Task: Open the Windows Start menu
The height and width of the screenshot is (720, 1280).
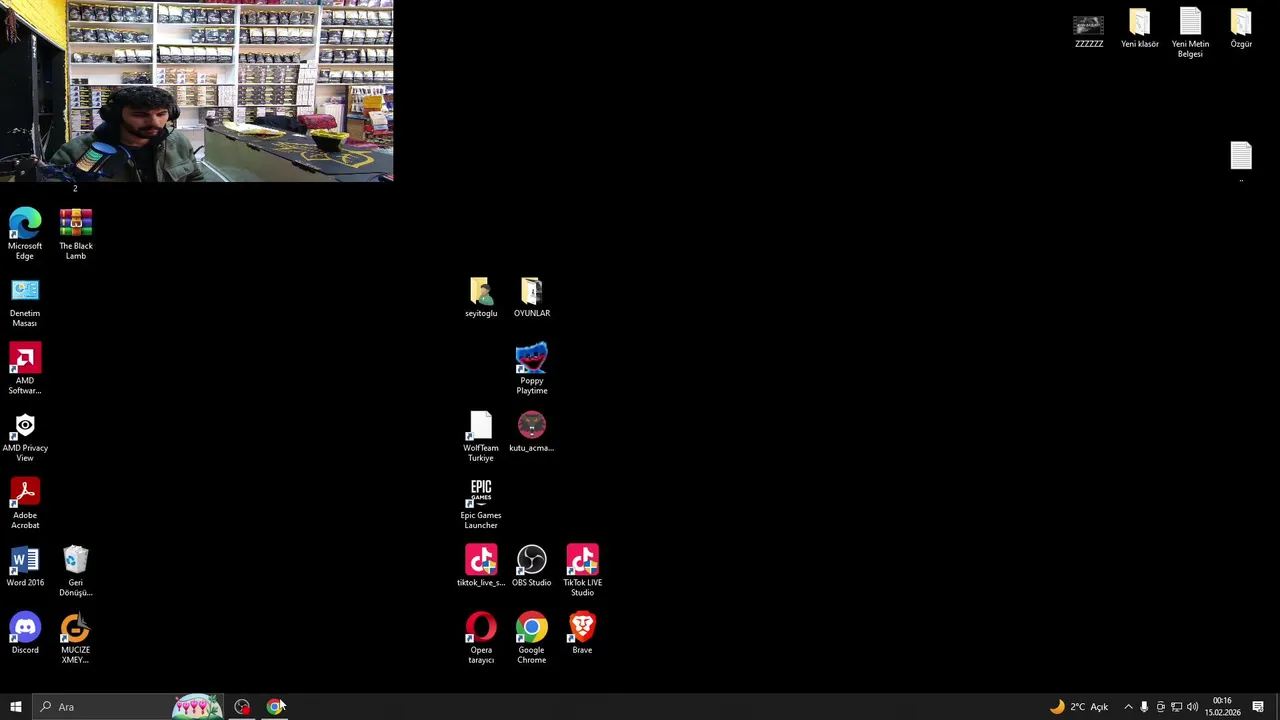Action: pos(16,707)
